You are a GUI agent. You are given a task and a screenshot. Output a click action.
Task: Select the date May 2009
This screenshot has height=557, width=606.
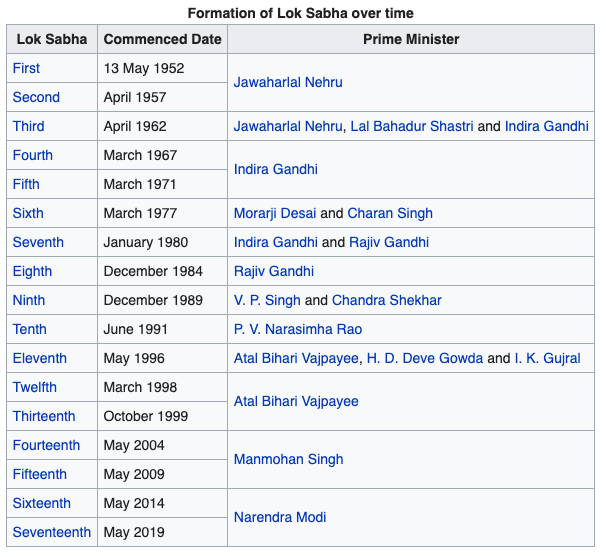134,474
